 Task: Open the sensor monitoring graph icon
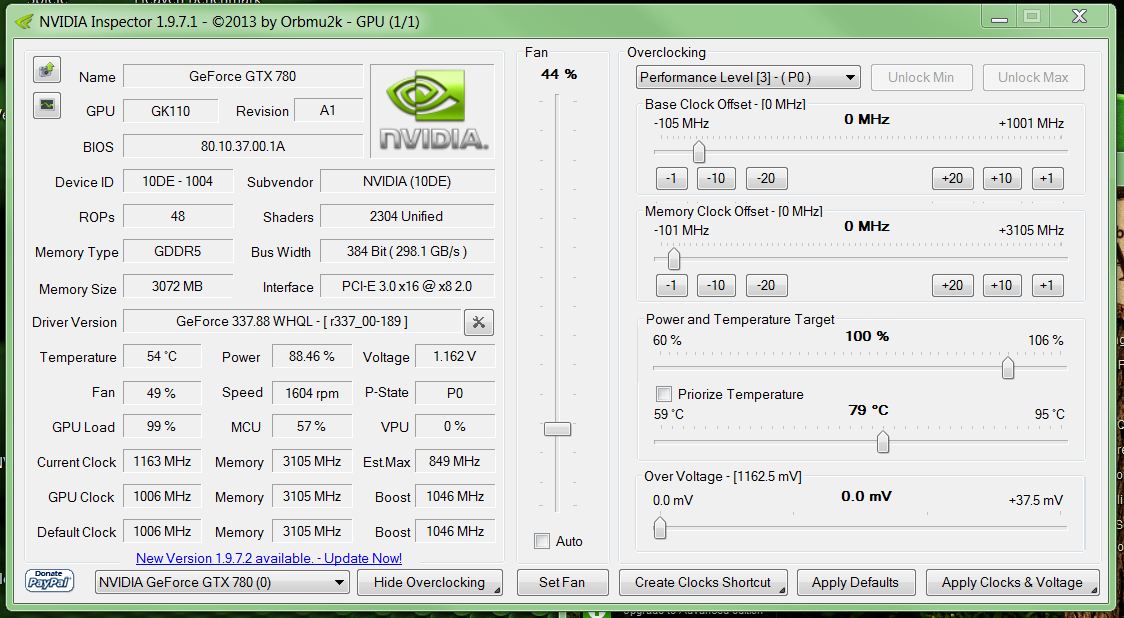47,105
